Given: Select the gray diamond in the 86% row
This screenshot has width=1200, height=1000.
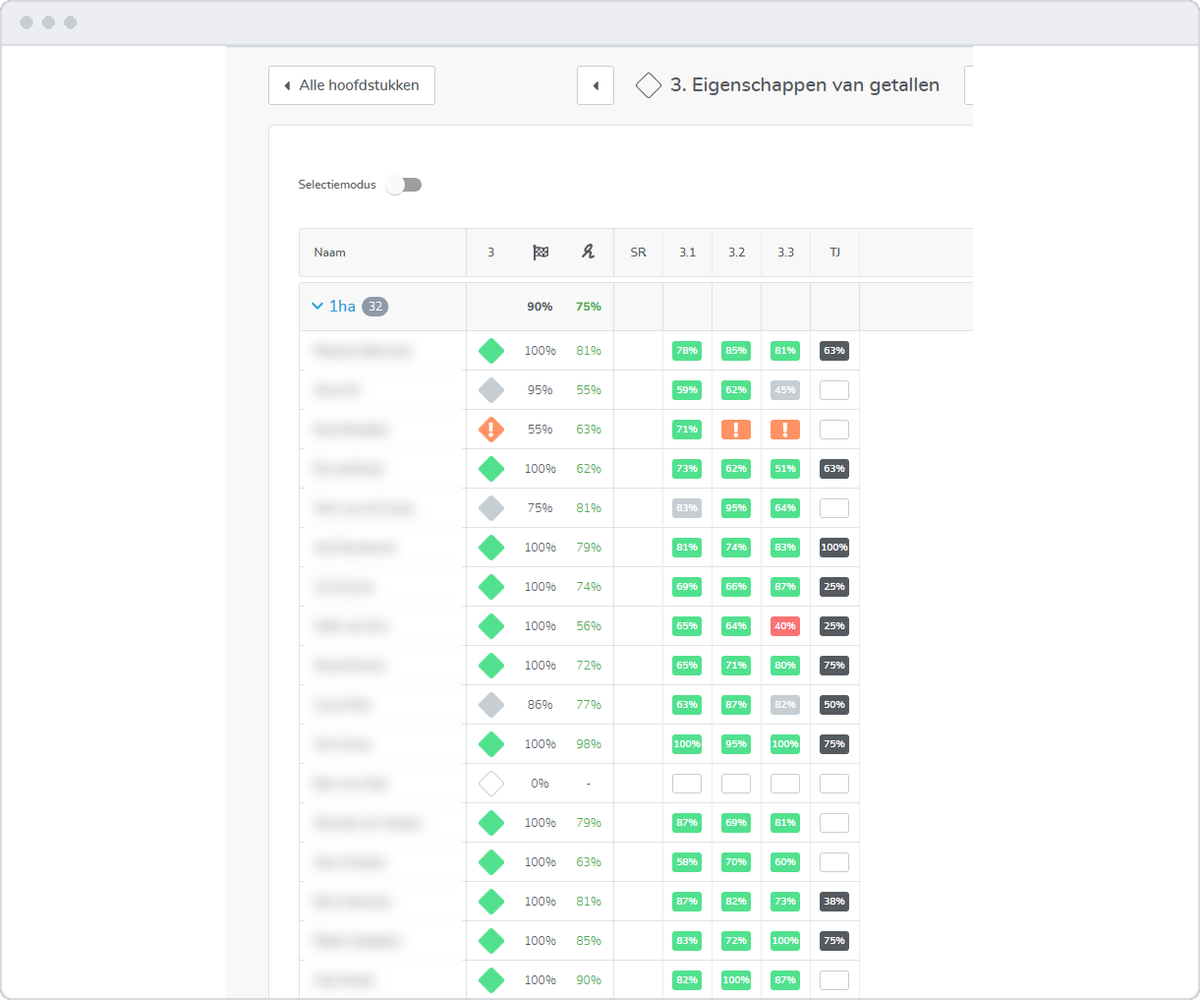Looking at the screenshot, I should [491, 705].
